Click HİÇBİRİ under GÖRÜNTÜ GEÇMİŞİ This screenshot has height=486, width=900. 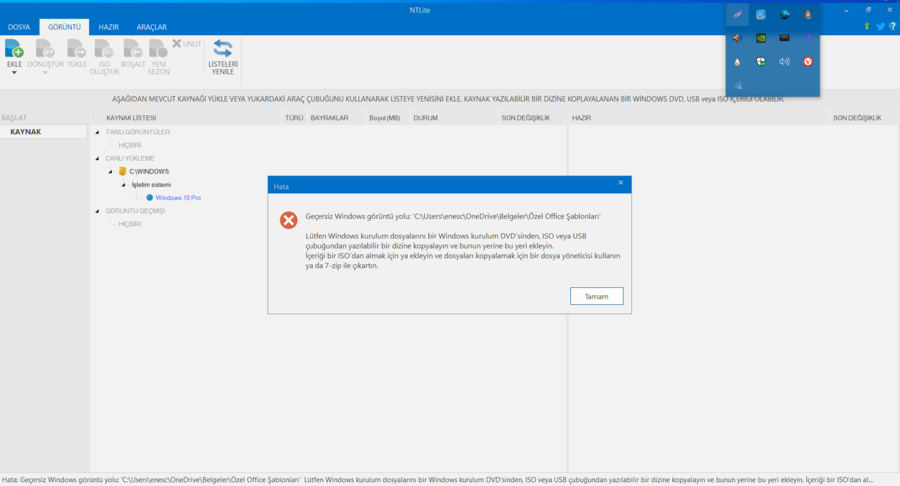point(130,224)
